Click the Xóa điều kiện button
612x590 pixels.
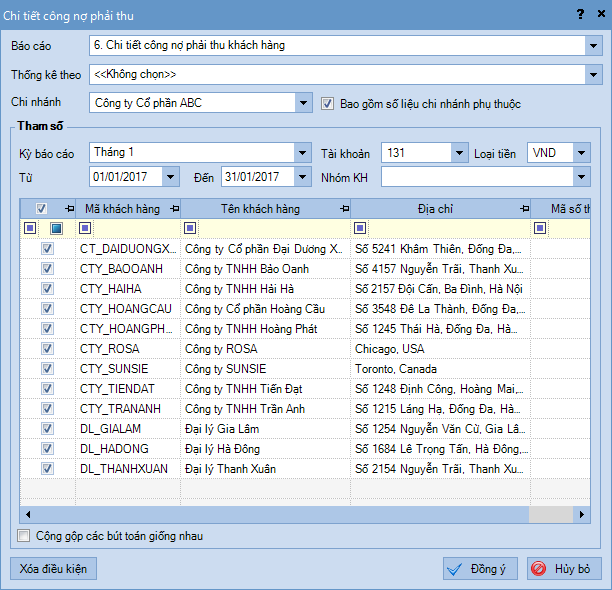pos(54,569)
